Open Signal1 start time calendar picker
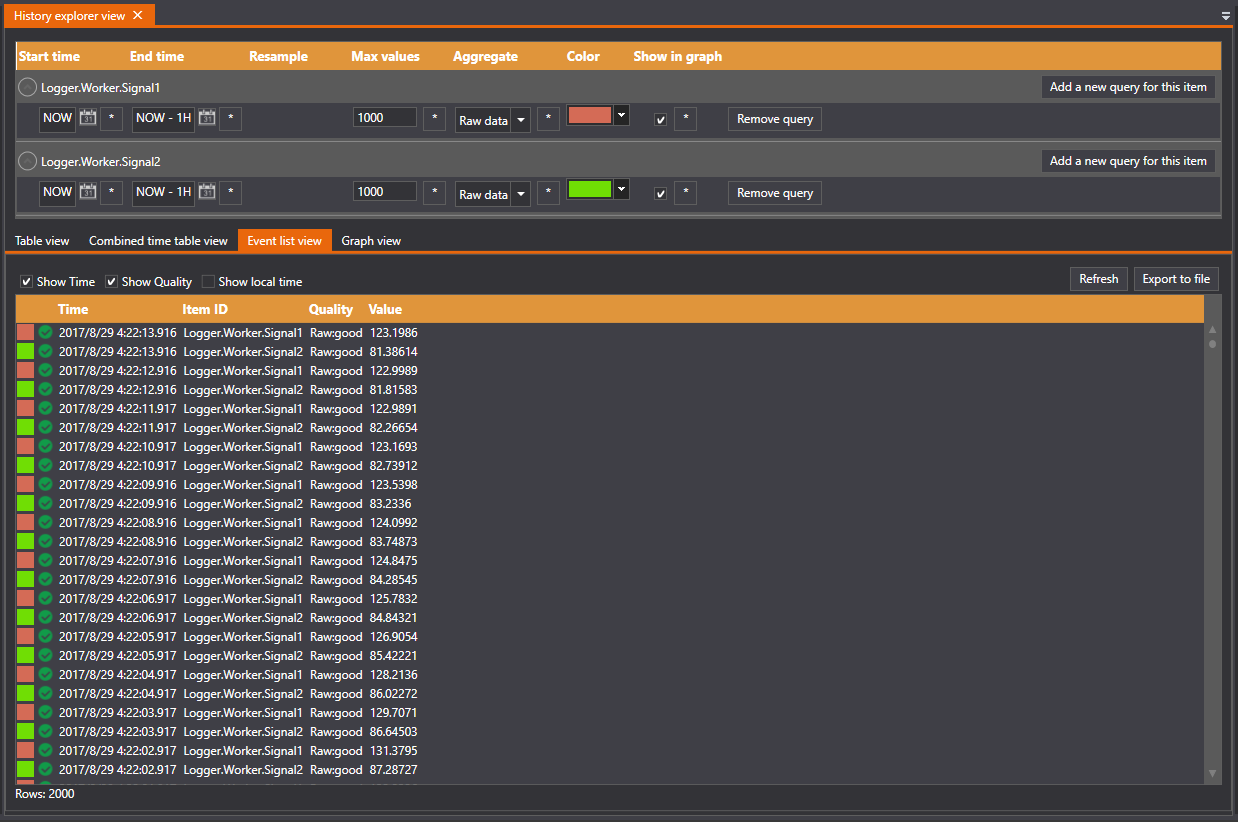This screenshot has width=1238, height=822. 88,118
